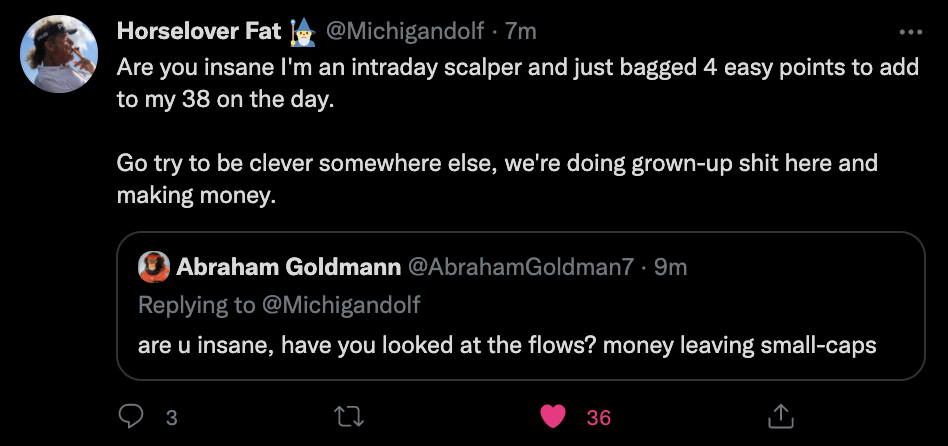Visit the @AbrahamGoldman7 handle

pos(521,267)
